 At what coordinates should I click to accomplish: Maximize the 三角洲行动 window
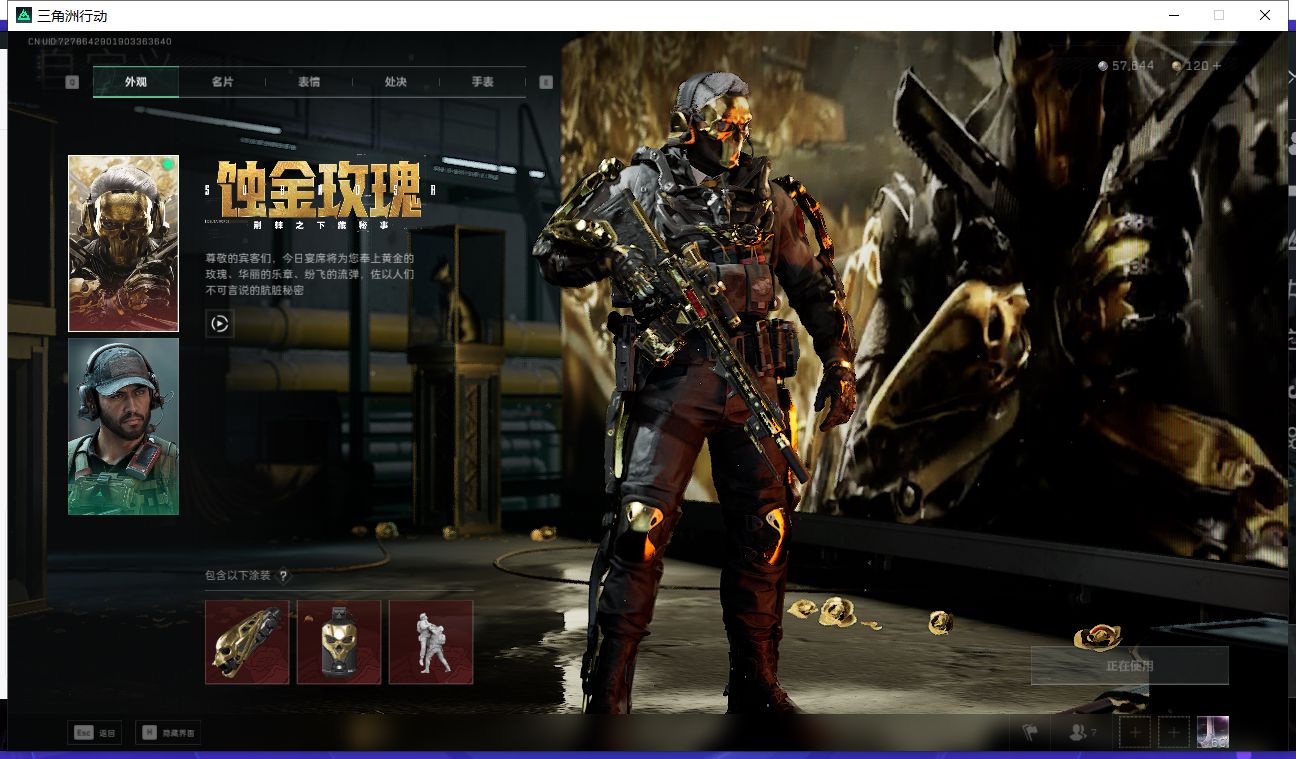click(1219, 15)
